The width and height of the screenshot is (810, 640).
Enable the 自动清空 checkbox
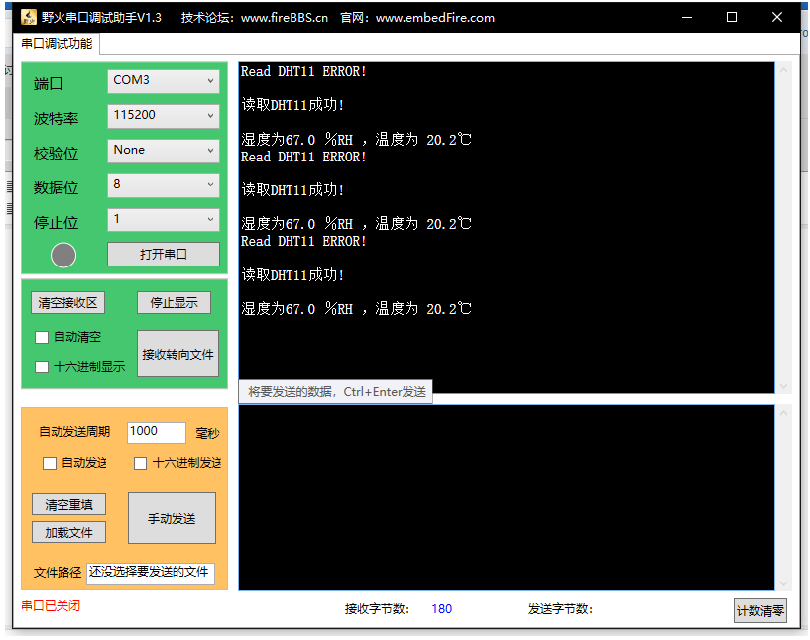point(42,337)
